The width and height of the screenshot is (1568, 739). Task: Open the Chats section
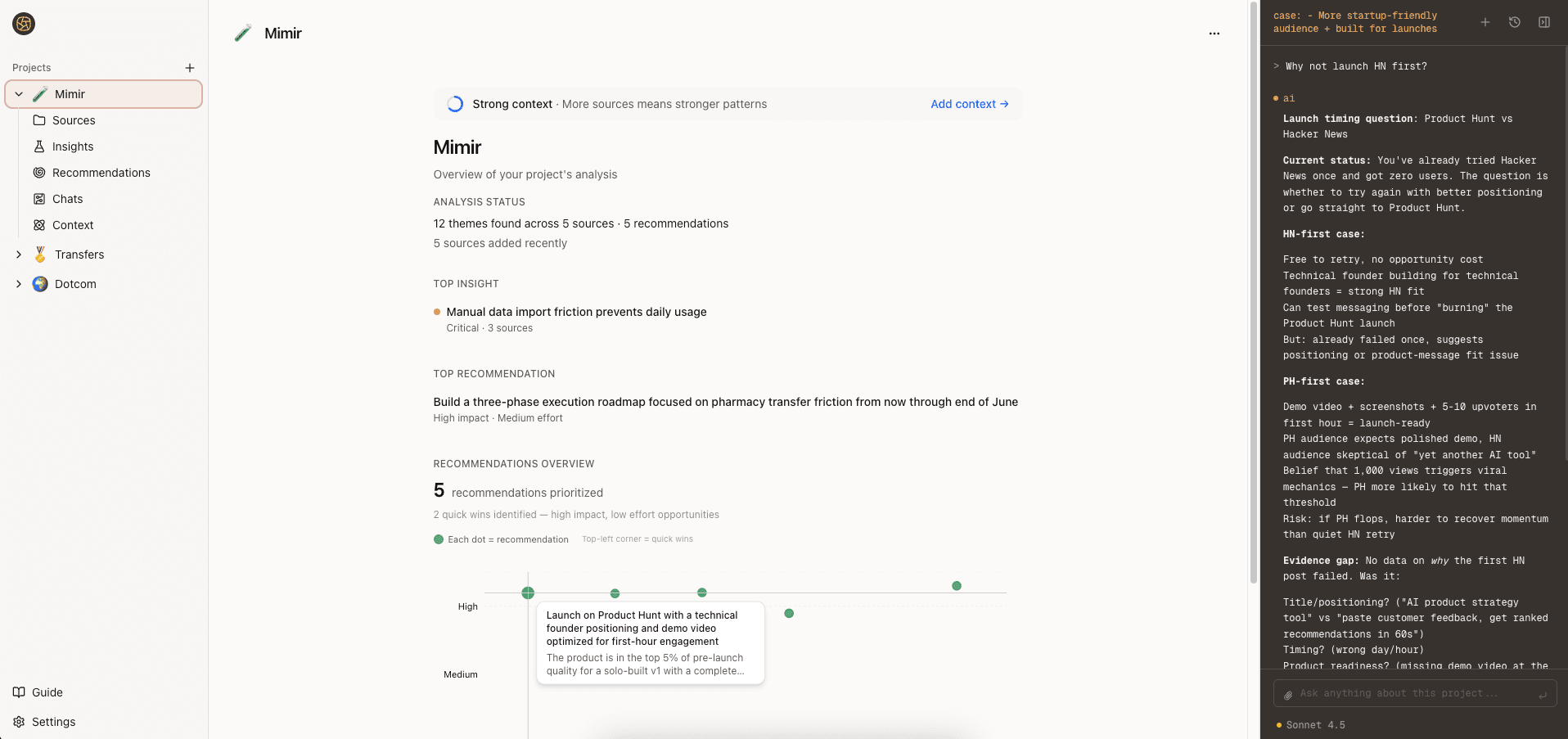tap(68, 199)
